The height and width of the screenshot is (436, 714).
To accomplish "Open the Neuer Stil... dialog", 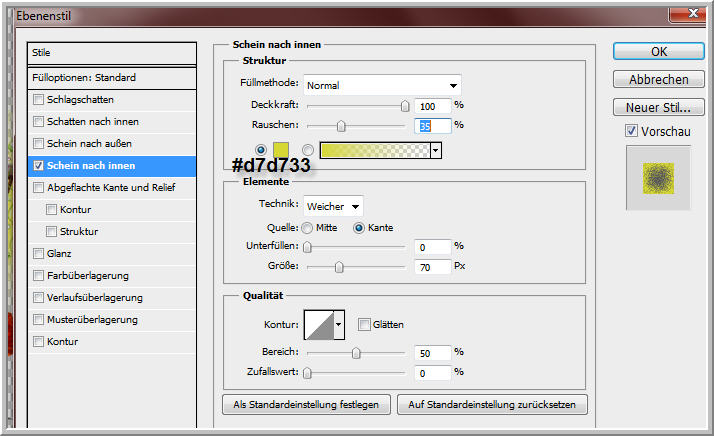I will [x=658, y=108].
